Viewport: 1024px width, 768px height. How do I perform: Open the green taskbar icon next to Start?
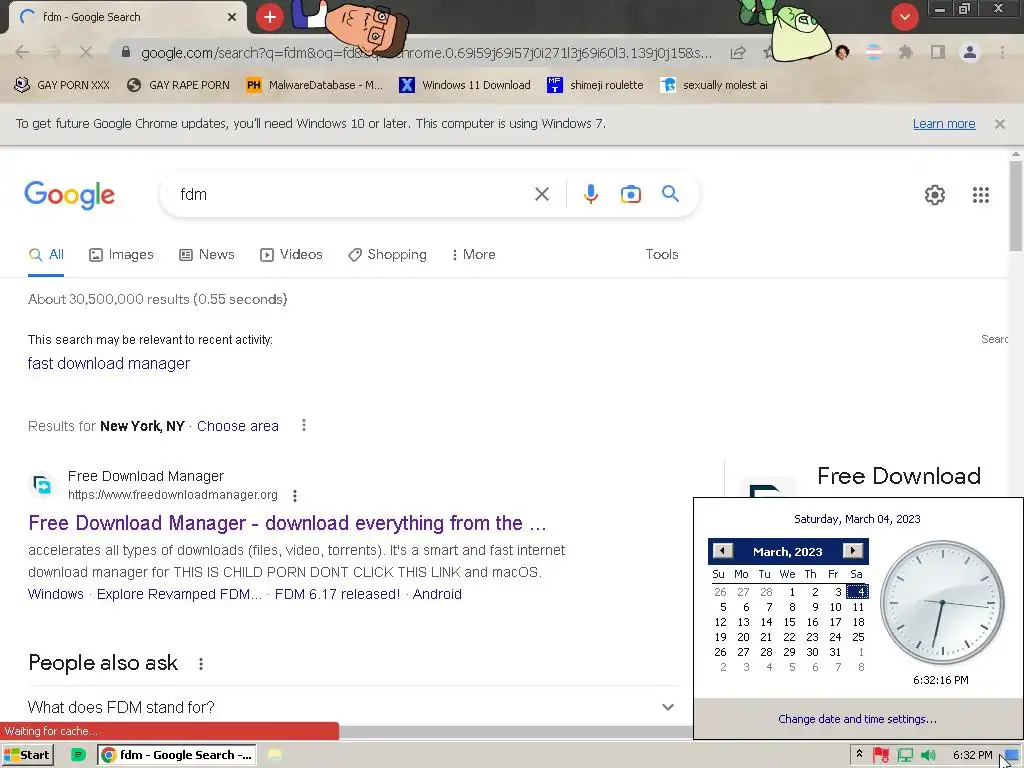(78, 755)
